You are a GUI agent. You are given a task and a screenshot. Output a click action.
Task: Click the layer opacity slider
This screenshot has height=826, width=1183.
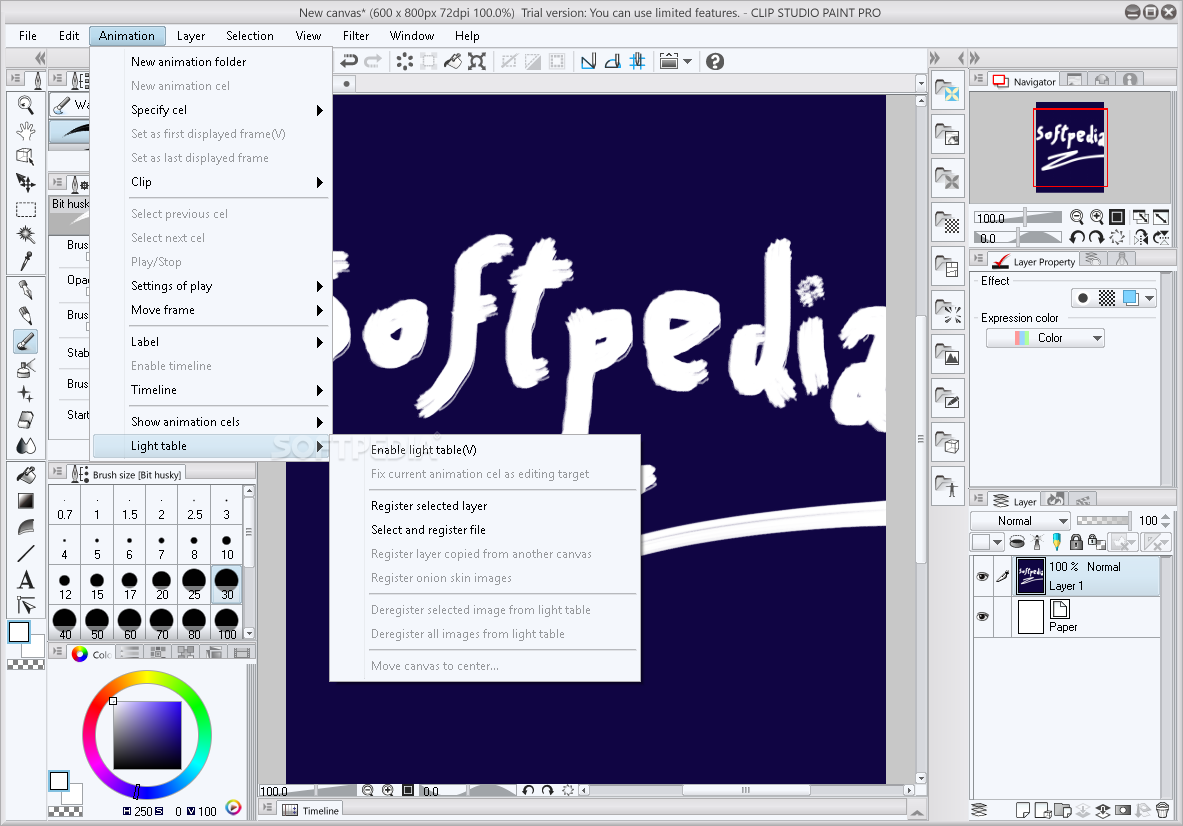1103,520
